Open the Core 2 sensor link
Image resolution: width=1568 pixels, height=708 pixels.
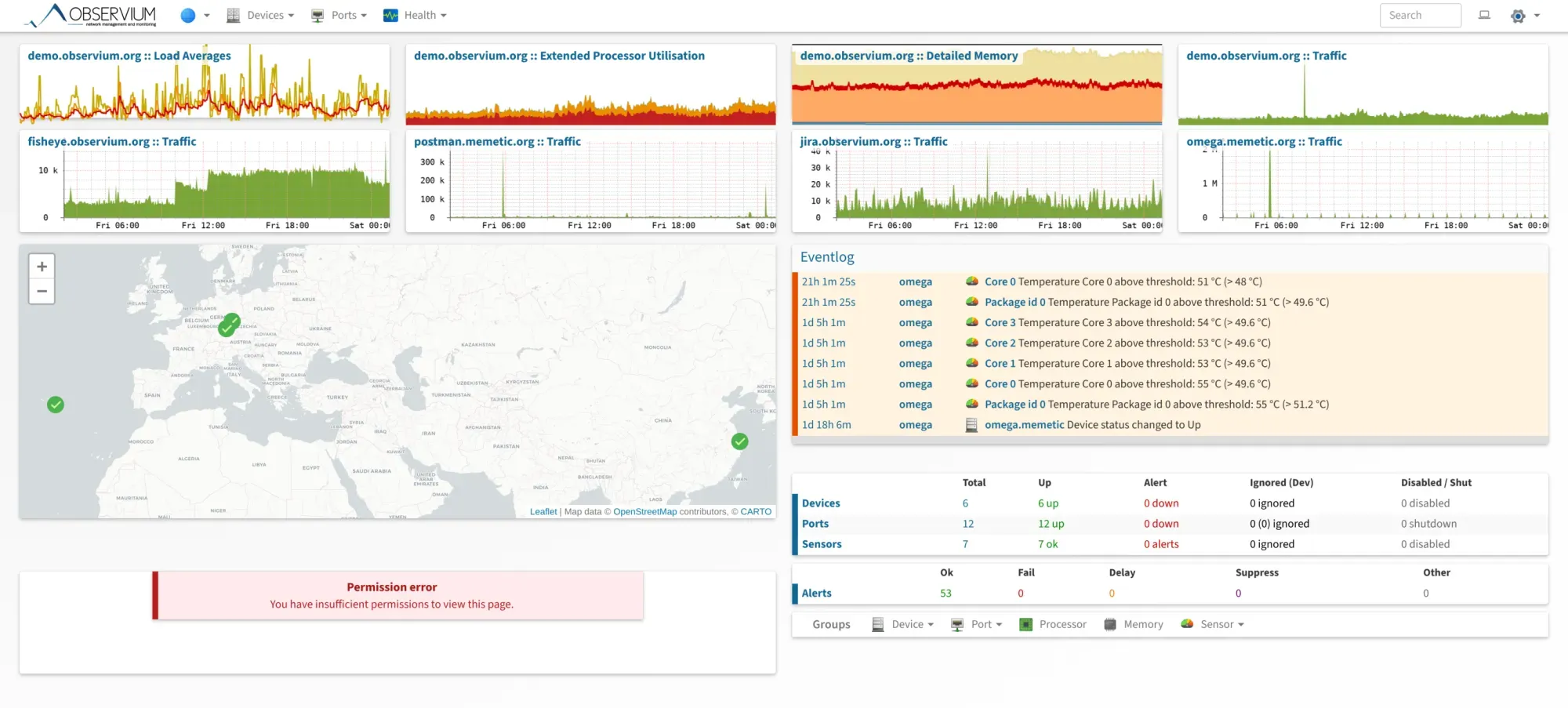[1000, 343]
